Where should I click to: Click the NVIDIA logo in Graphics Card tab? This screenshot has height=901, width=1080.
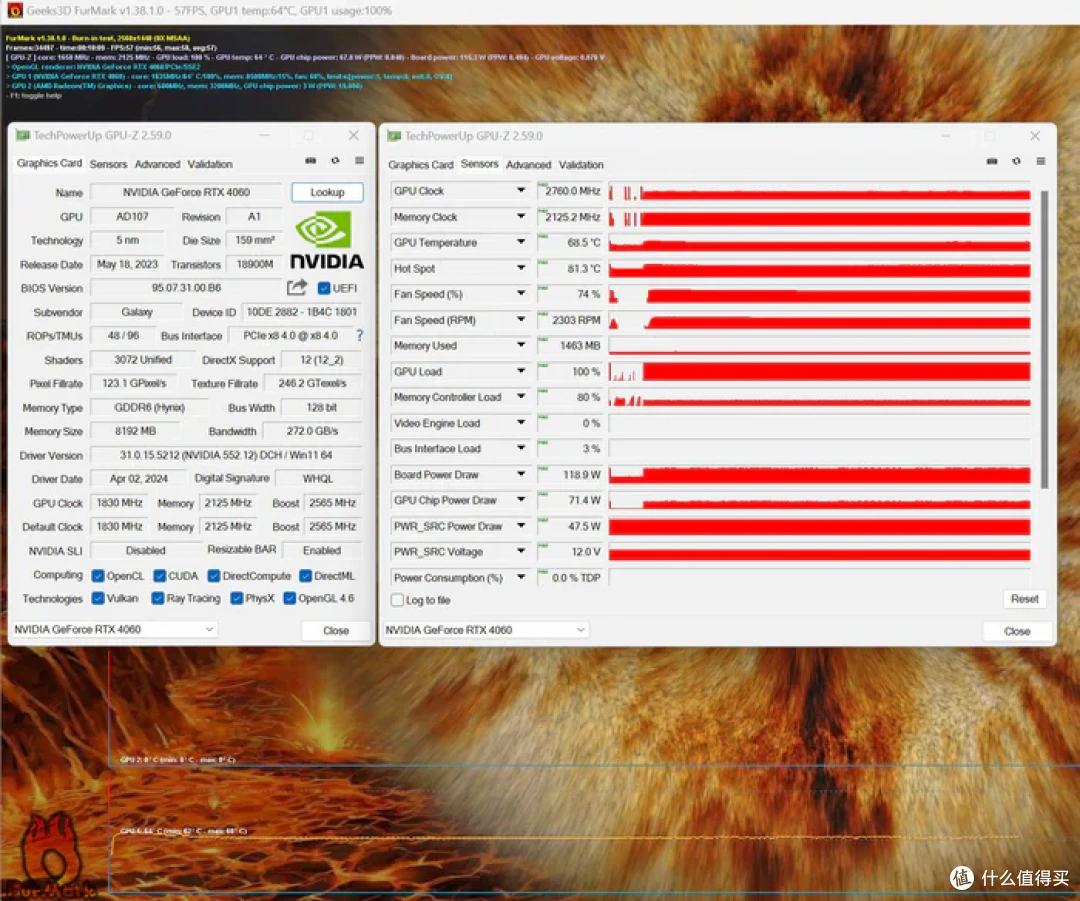pyautogui.click(x=326, y=239)
